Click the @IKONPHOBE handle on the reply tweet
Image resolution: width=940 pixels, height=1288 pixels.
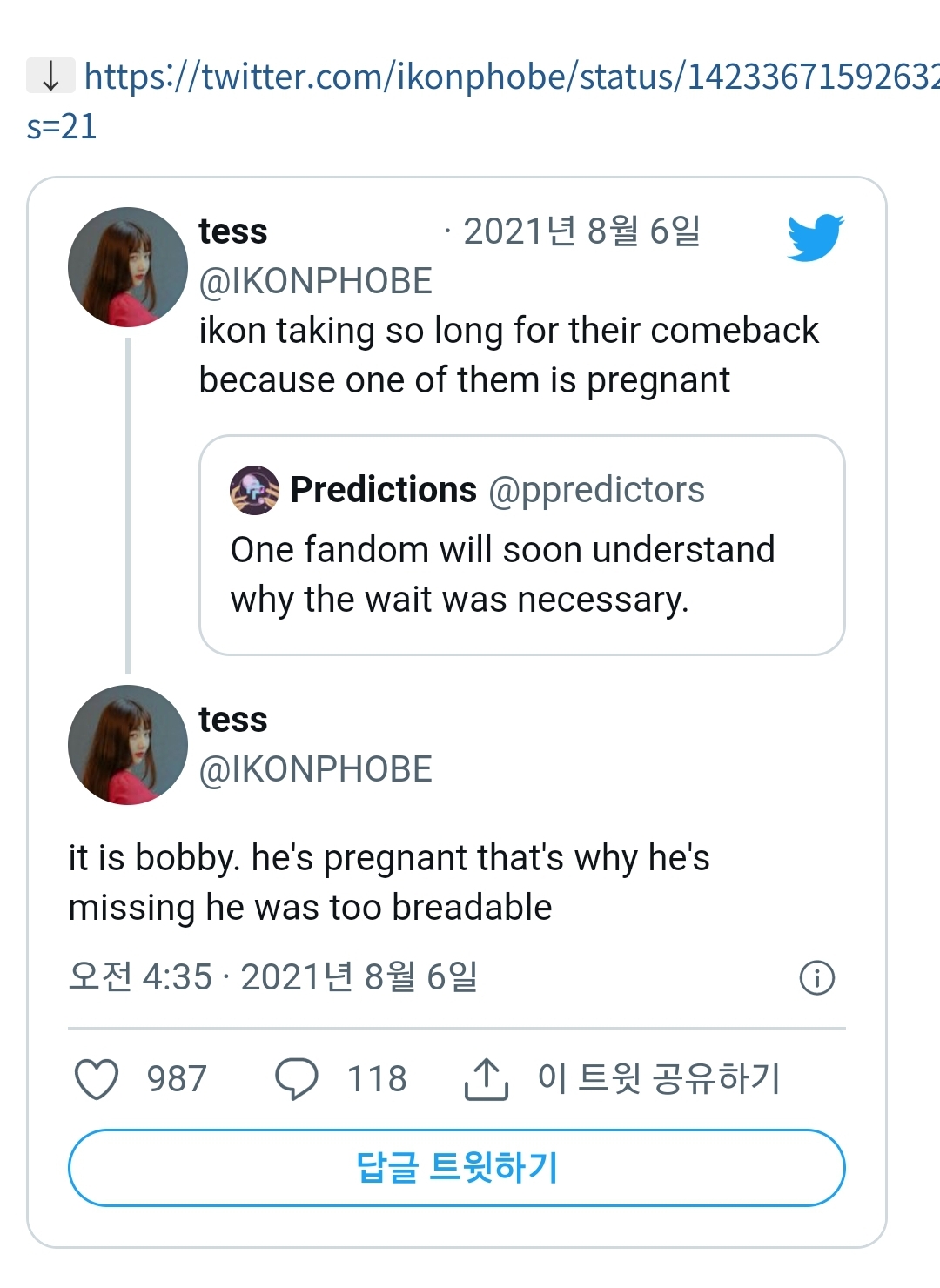click(315, 769)
